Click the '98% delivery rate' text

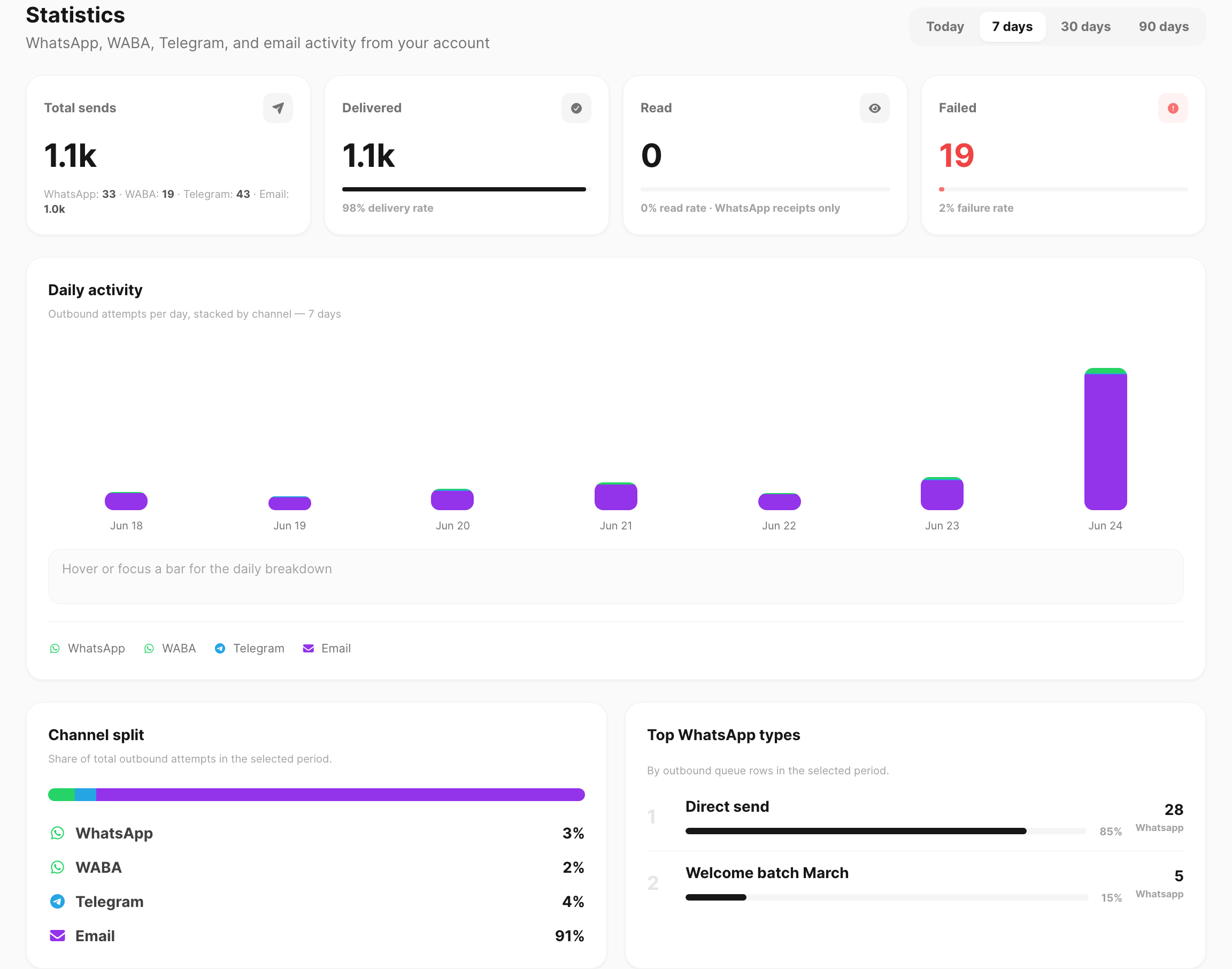388,208
